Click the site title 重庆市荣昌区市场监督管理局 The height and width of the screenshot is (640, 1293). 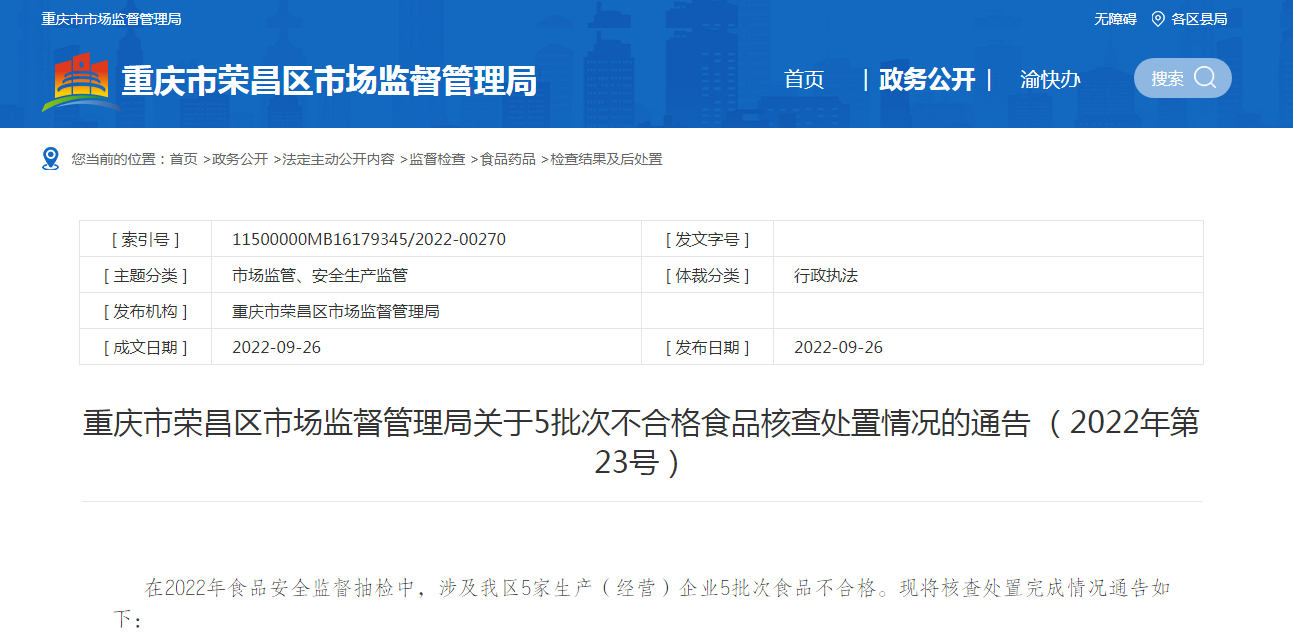pos(329,81)
